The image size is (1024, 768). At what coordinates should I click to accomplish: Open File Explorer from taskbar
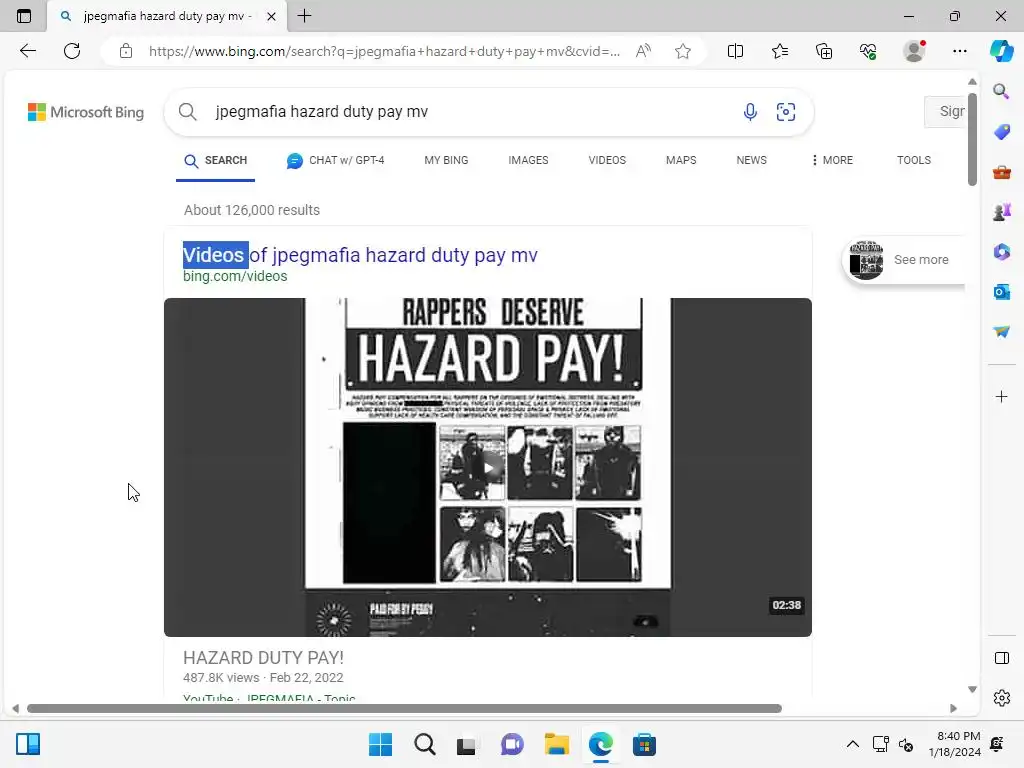[556, 744]
